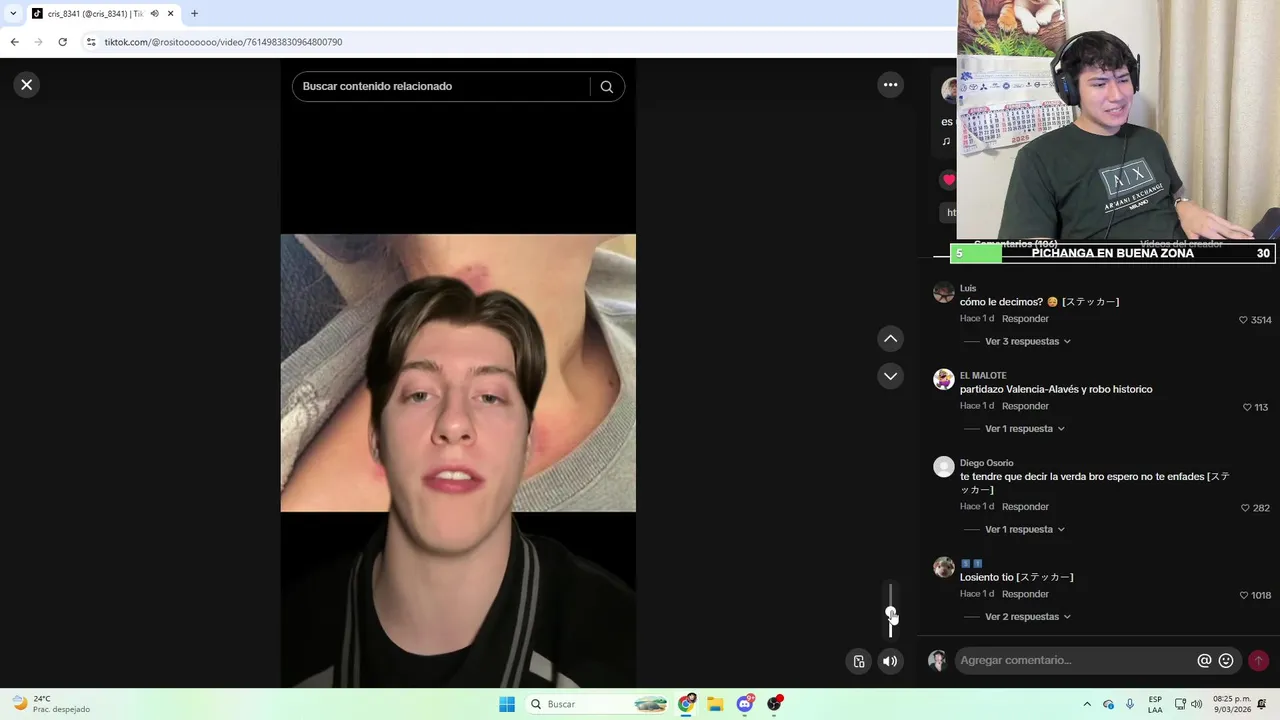Screen dimensions: 1280x720
Task: Open Luis's profile avatar in comments
Action: click(944, 292)
